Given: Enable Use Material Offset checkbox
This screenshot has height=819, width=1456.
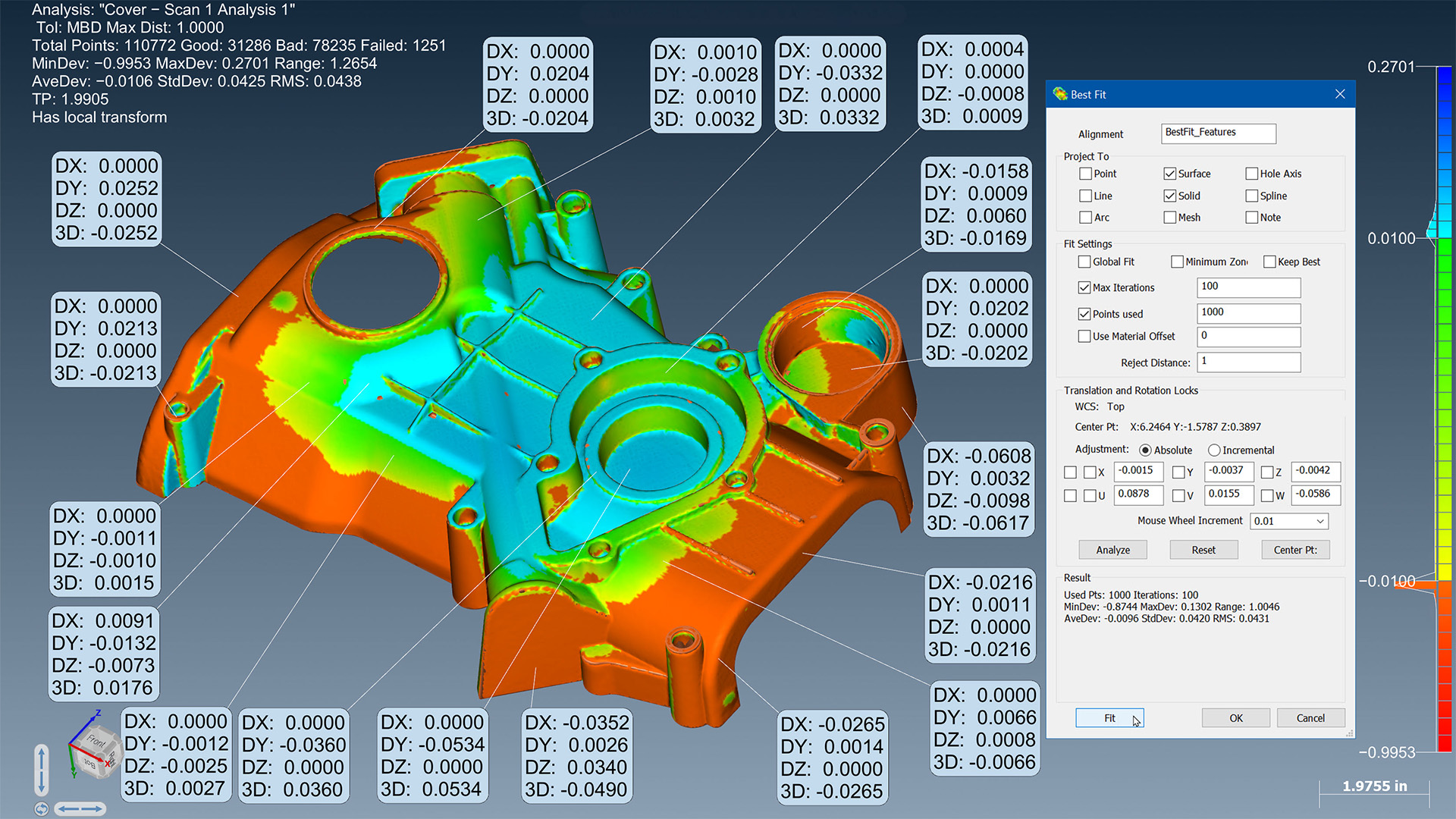Looking at the screenshot, I should (1084, 336).
